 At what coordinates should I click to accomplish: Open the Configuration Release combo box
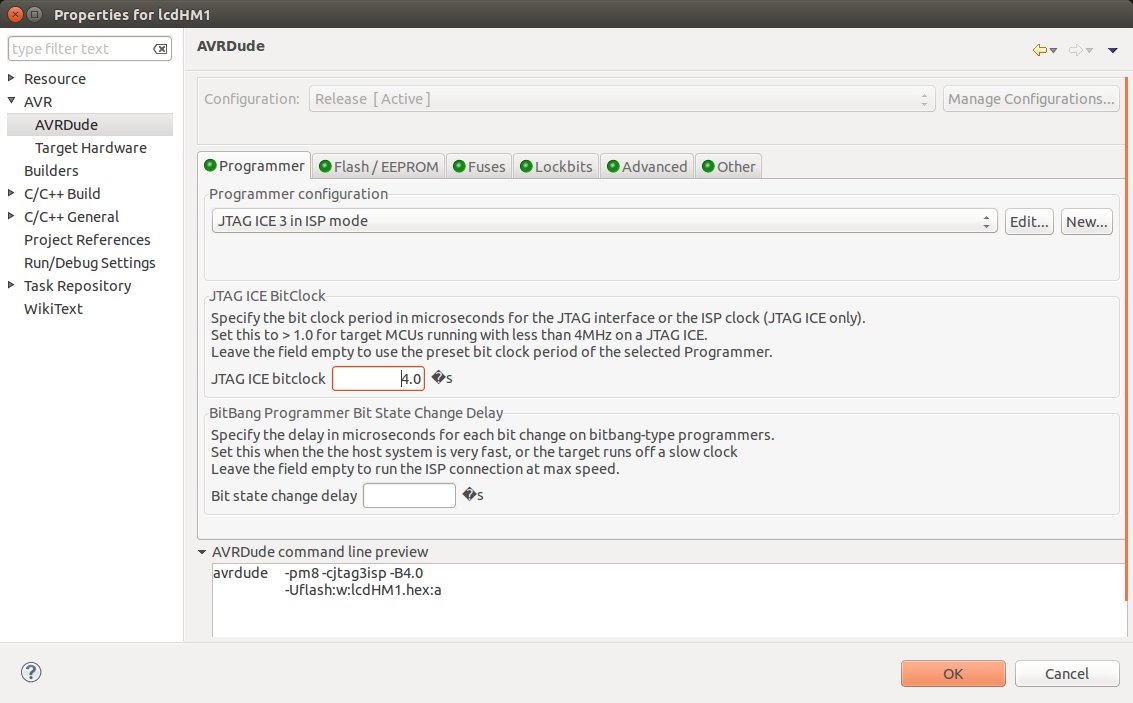pos(622,99)
